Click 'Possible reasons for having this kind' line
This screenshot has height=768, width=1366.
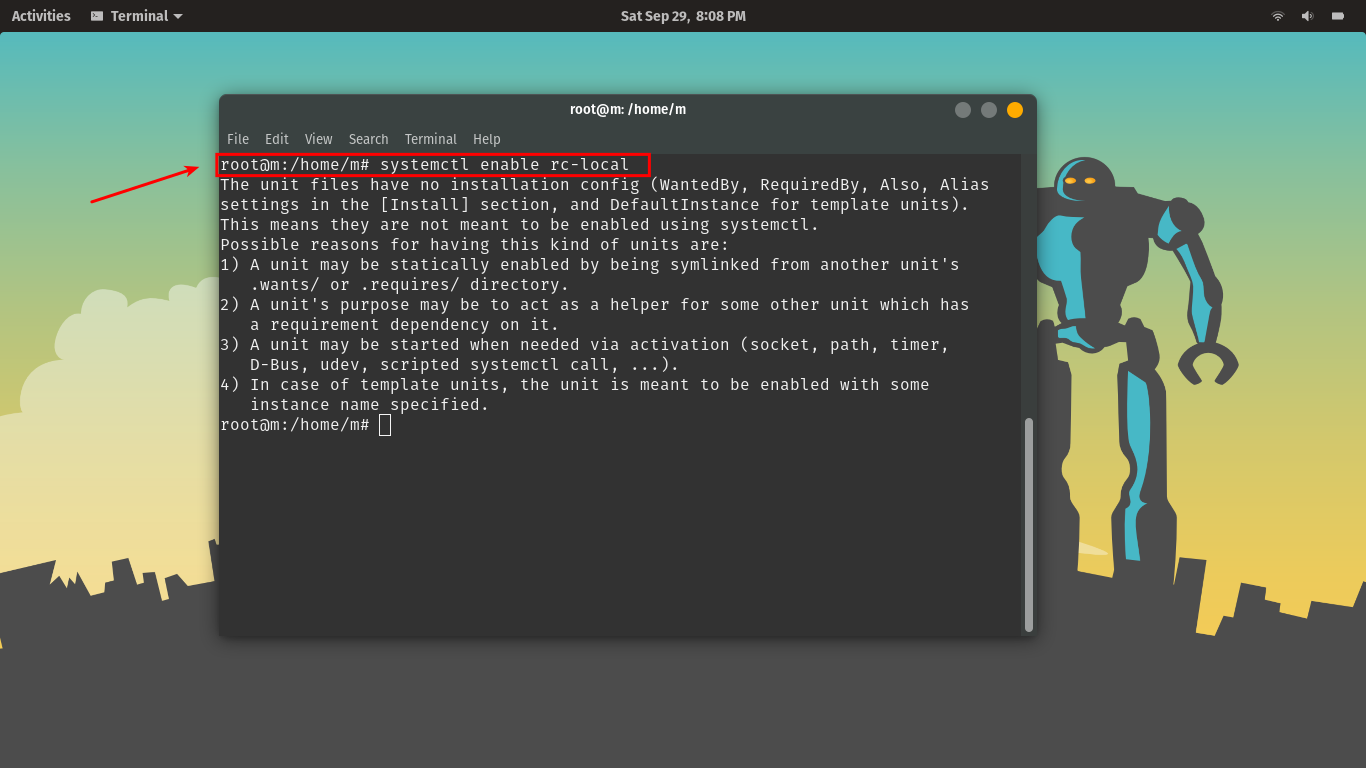(475, 245)
